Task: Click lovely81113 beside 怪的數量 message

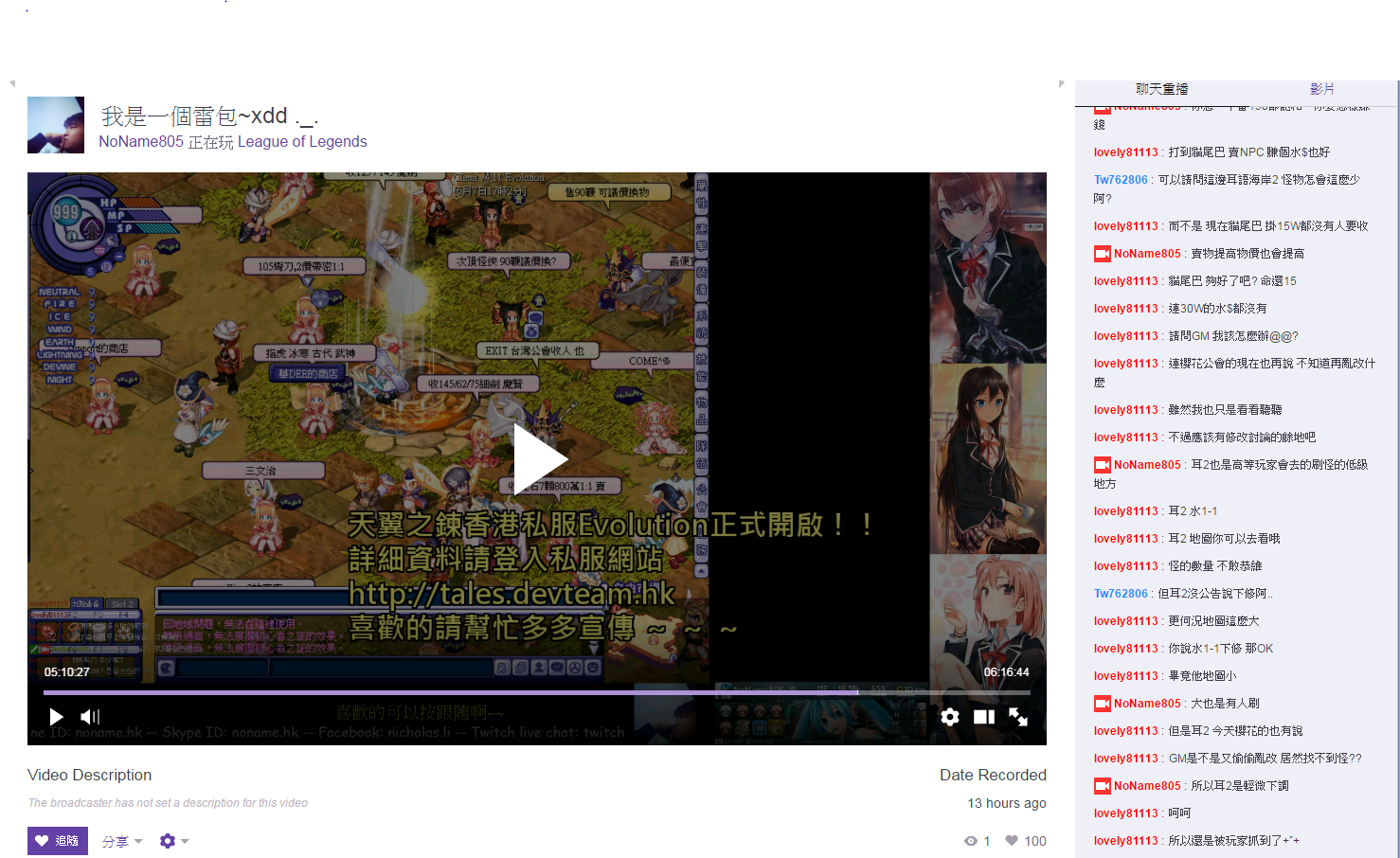Action: coord(1125,566)
